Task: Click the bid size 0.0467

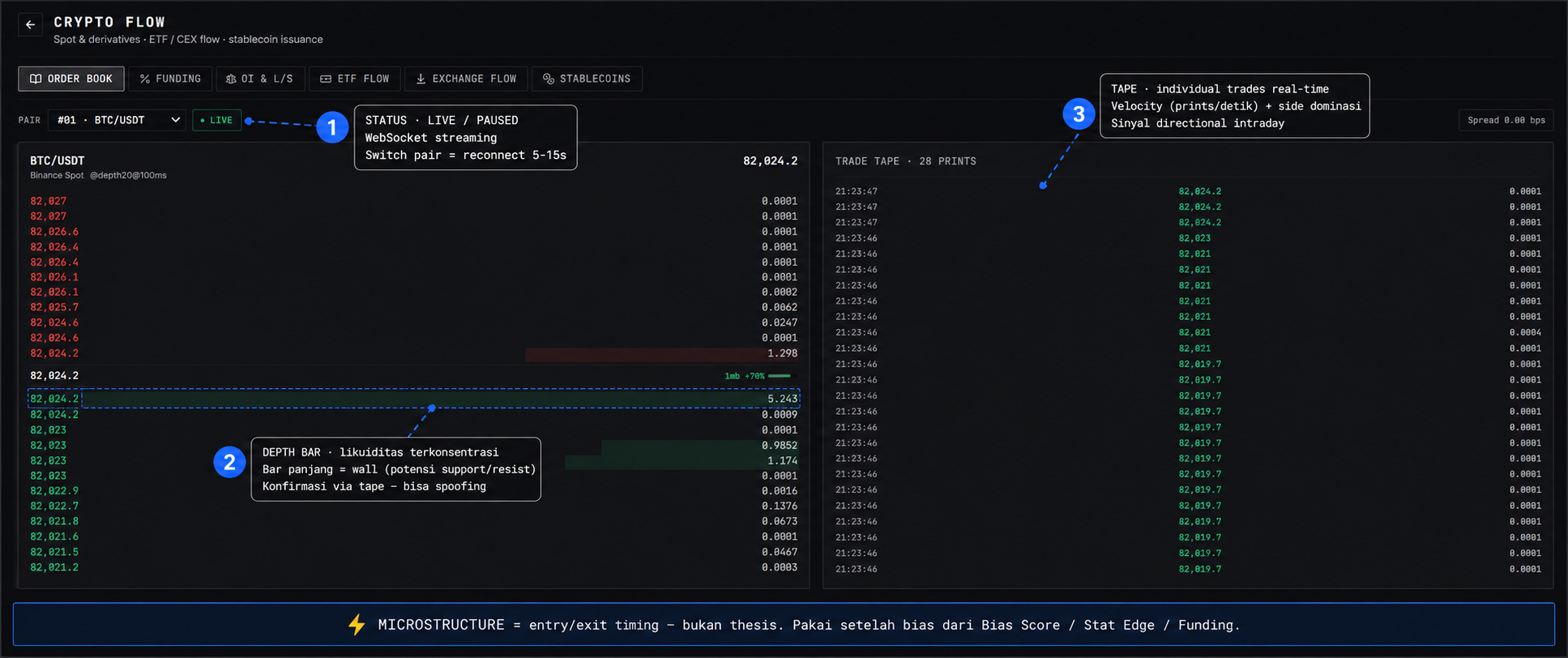Action: 780,552
